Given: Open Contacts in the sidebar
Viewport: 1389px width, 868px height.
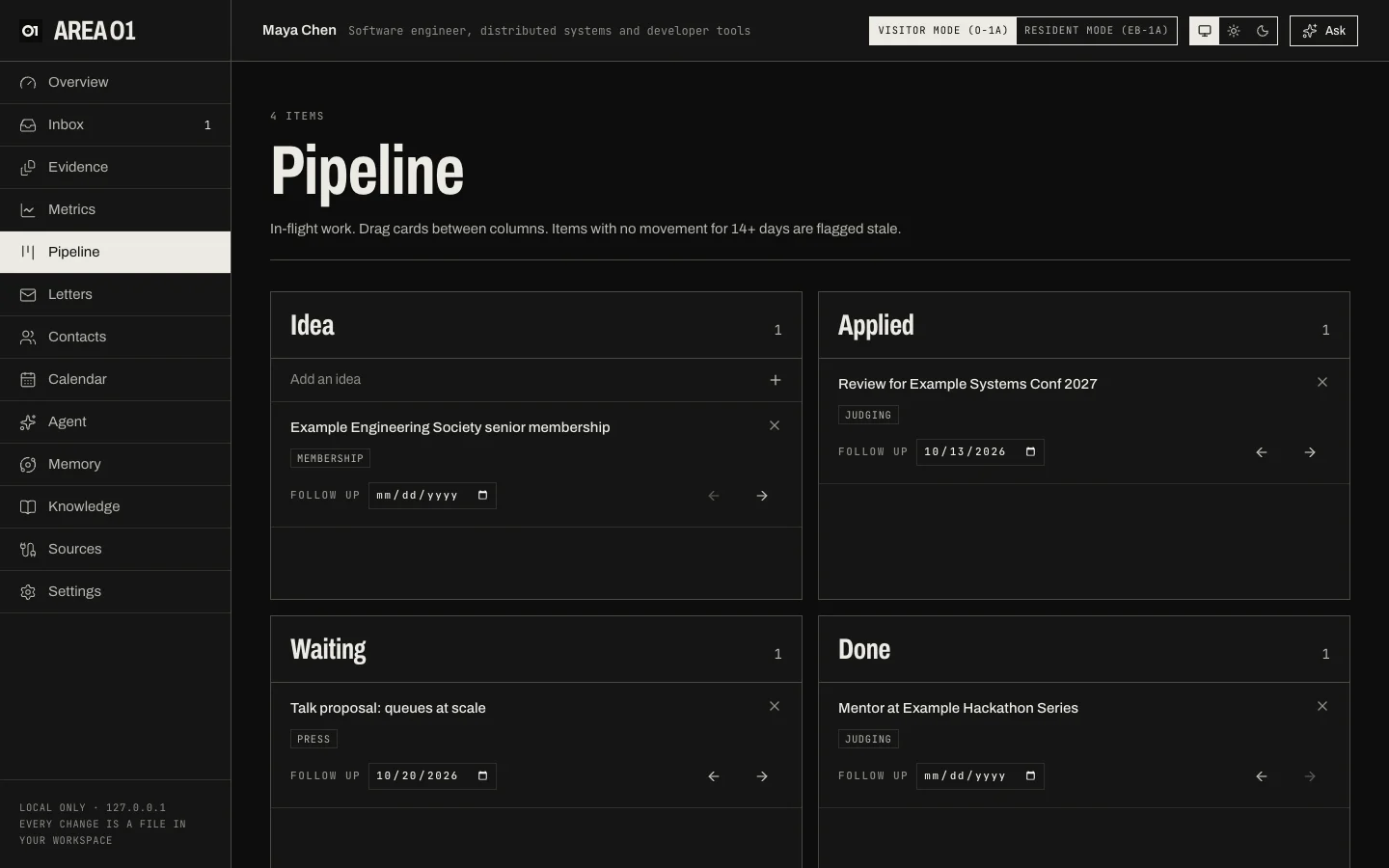Looking at the screenshot, I should point(116,338).
